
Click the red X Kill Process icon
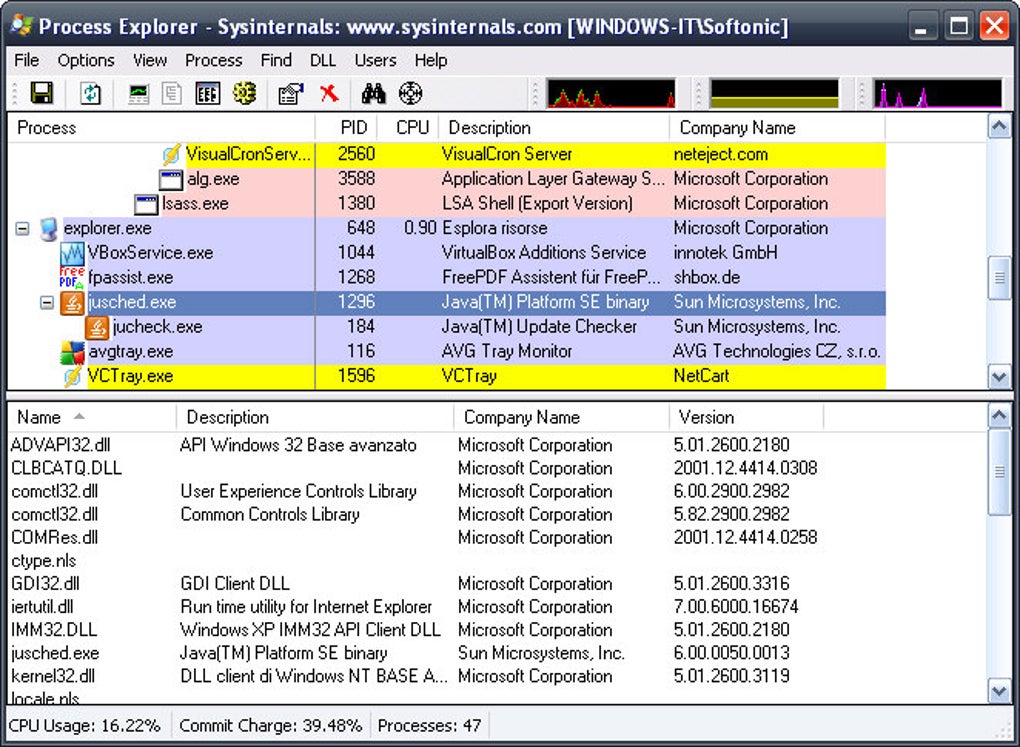coord(329,94)
